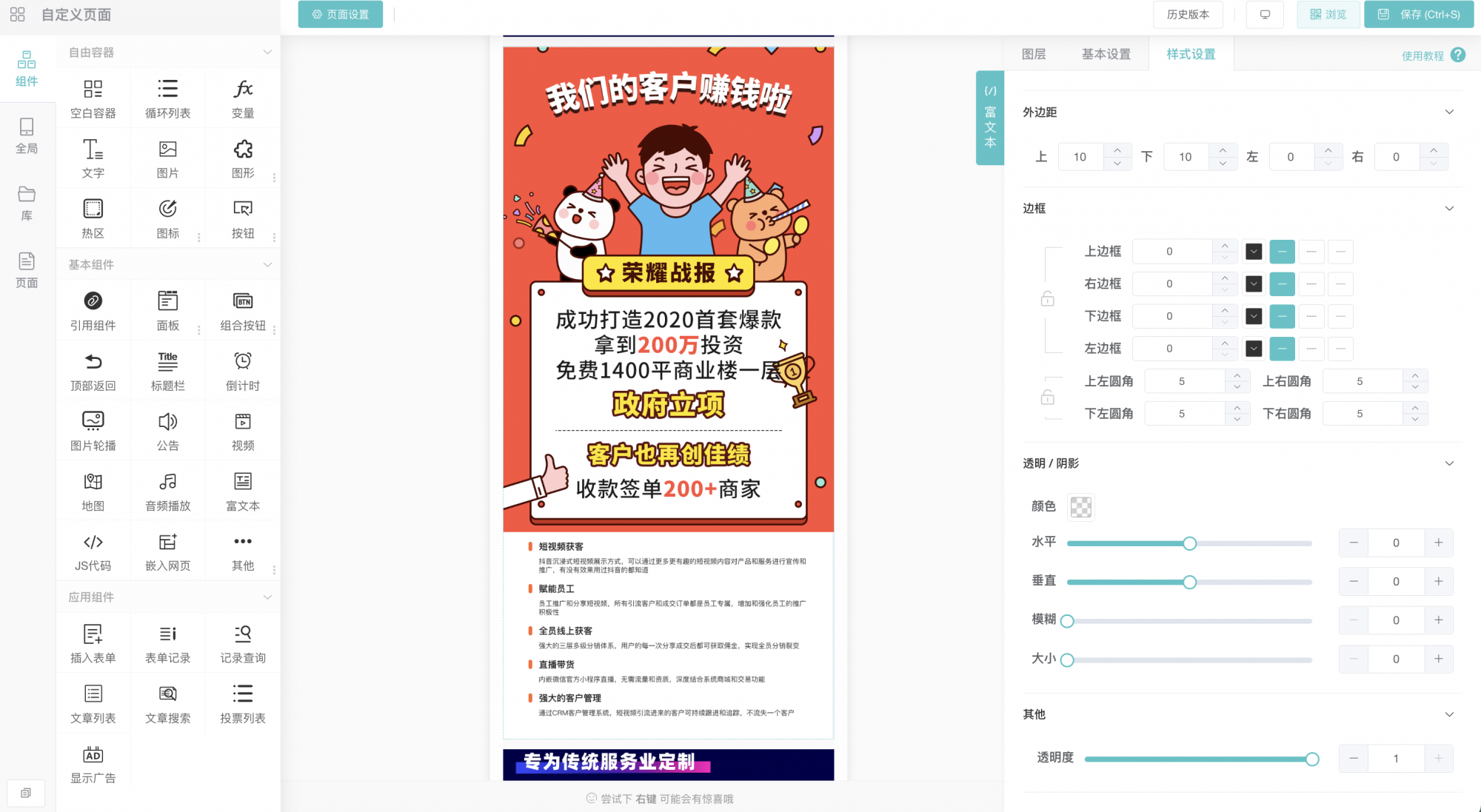The height and width of the screenshot is (812, 1481).
Task: Click the 保存 (Ctrl+S) button
Action: (x=1420, y=14)
